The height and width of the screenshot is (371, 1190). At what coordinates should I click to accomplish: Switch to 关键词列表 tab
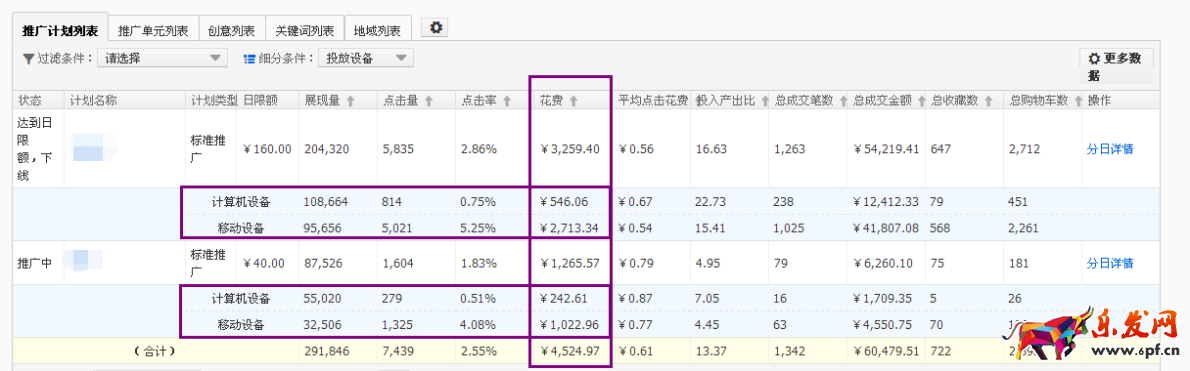pos(305,30)
